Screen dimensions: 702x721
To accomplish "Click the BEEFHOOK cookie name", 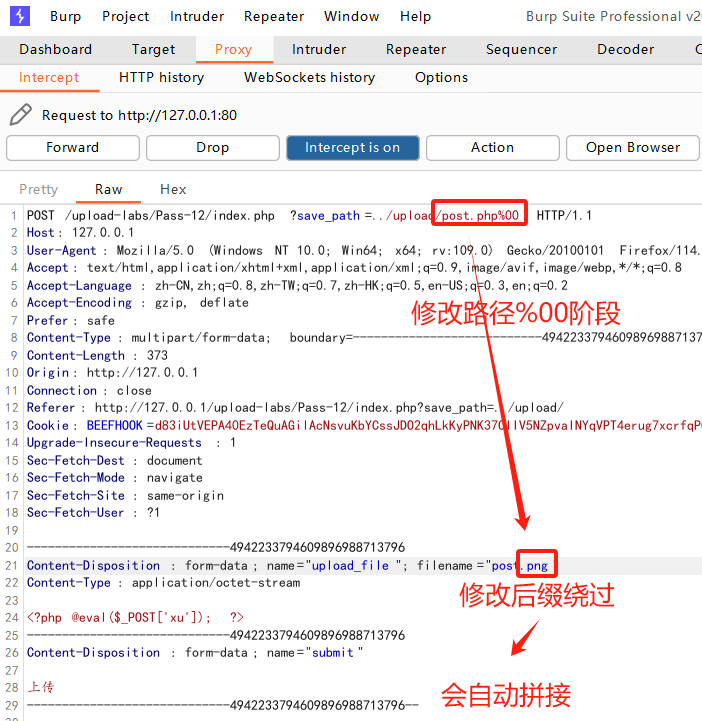I will [x=114, y=425].
